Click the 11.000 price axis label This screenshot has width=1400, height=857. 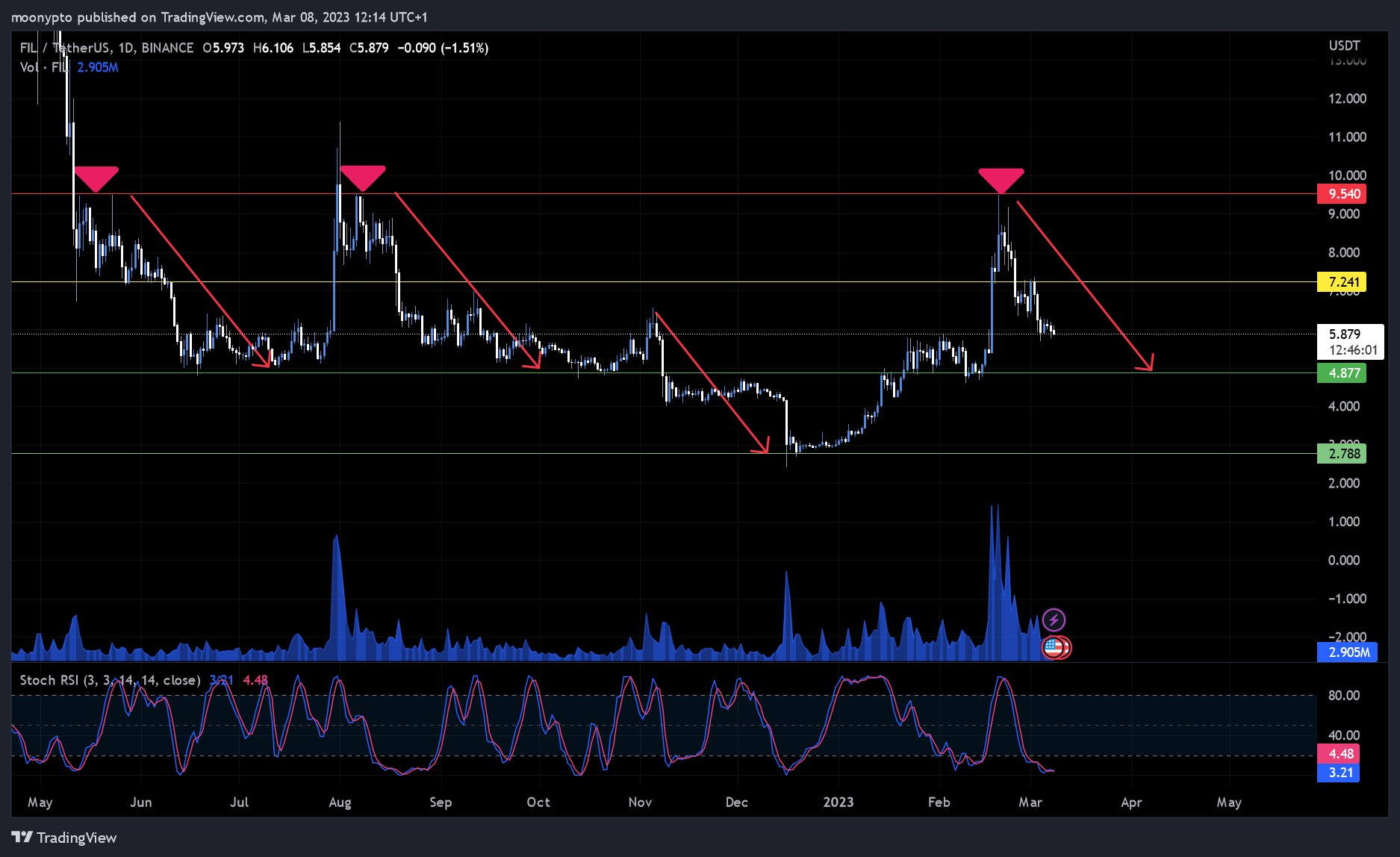pyautogui.click(x=1347, y=137)
